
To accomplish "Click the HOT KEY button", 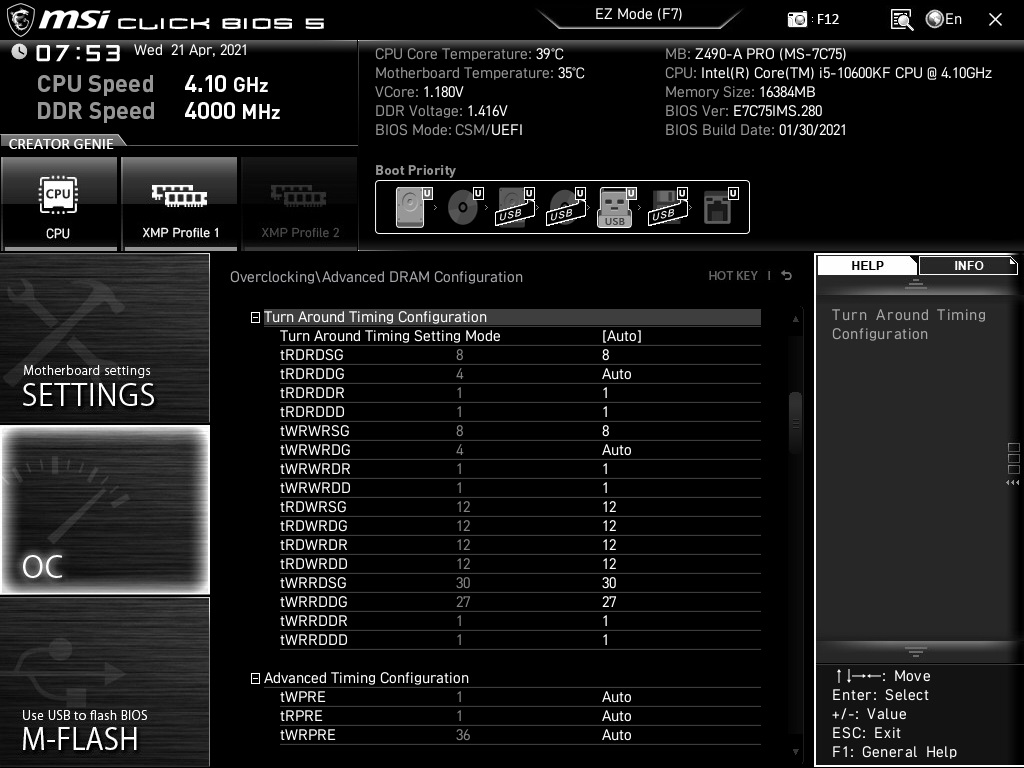I will [733, 276].
